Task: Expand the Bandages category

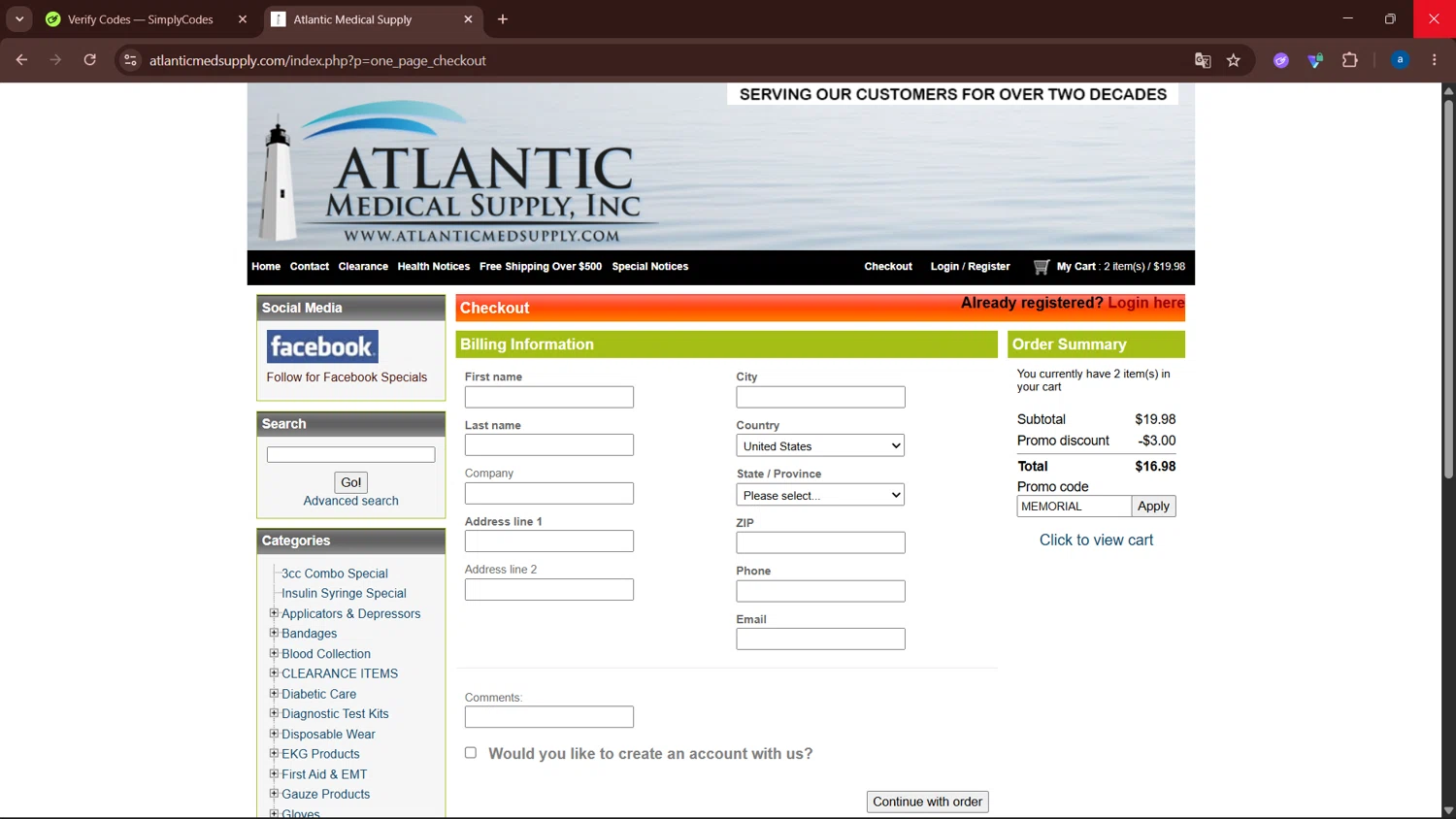Action: 274,633
